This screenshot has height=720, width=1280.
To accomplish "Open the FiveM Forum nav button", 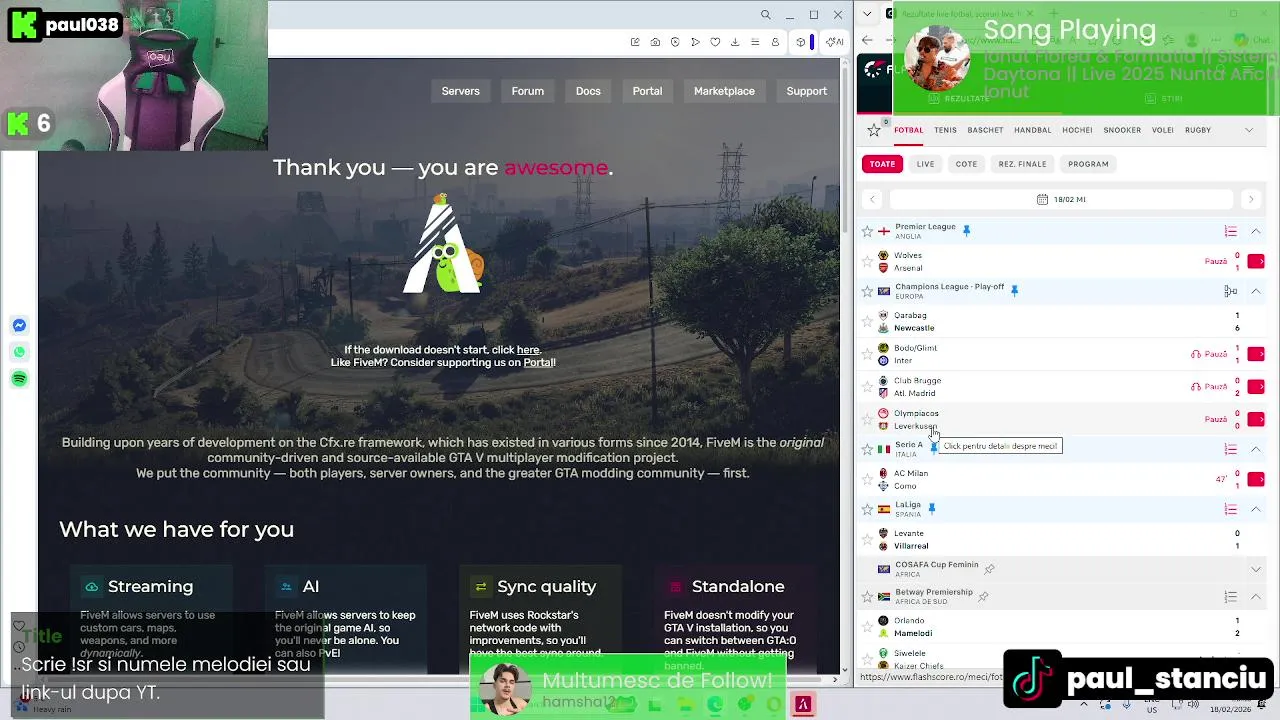I will tap(528, 91).
